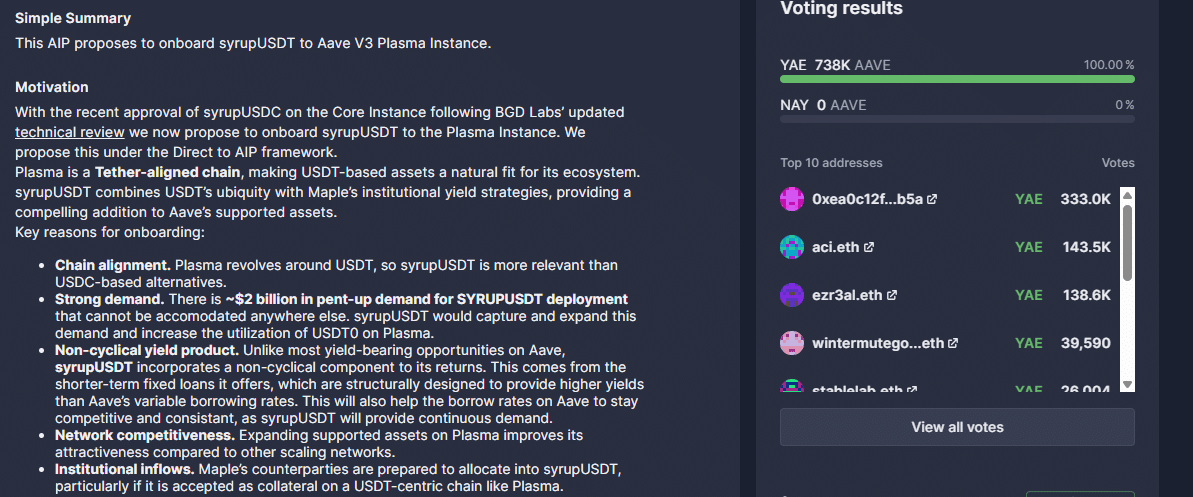Click the green YAE progress bar

pos(957,79)
